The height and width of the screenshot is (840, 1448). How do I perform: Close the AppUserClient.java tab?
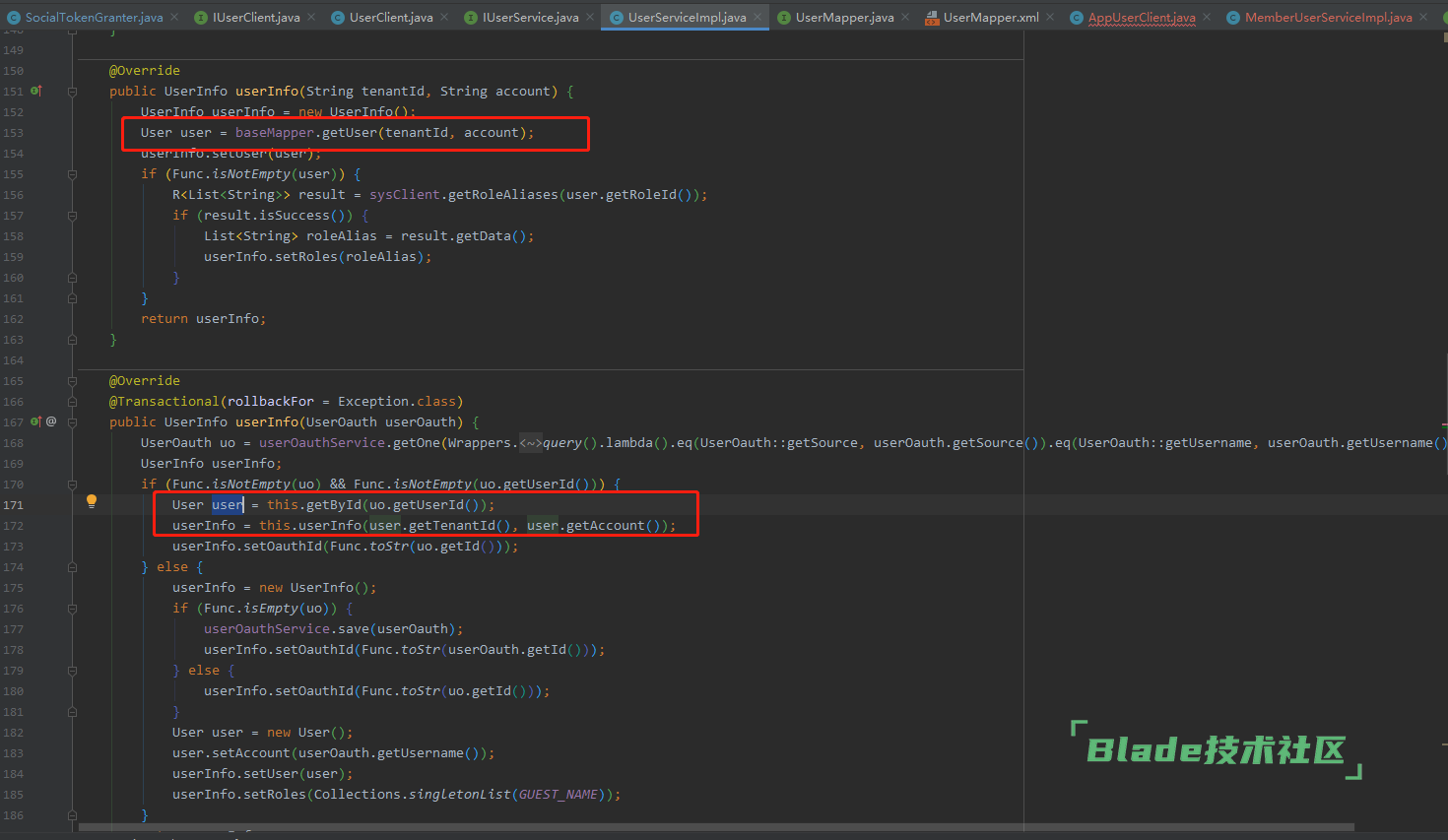click(x=1208, y=17)
